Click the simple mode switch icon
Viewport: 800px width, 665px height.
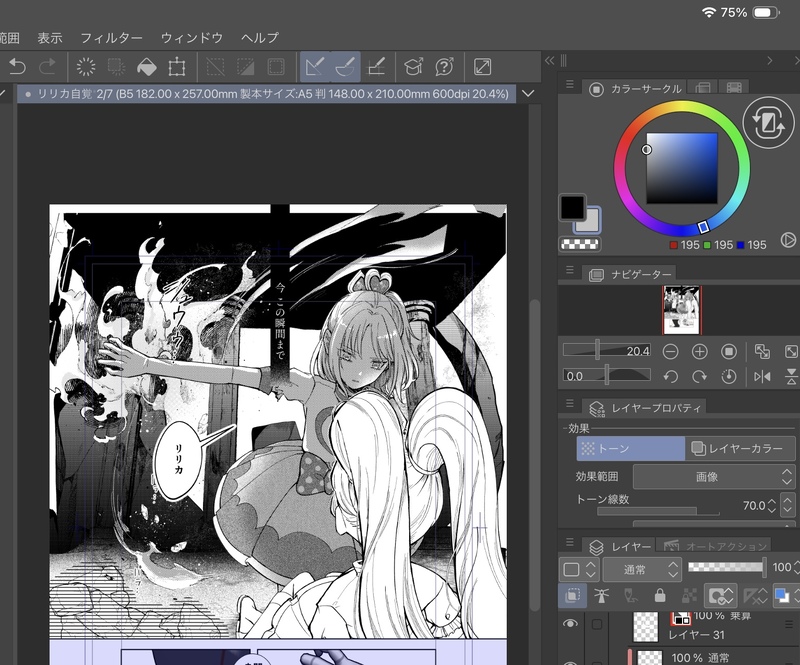482,67
